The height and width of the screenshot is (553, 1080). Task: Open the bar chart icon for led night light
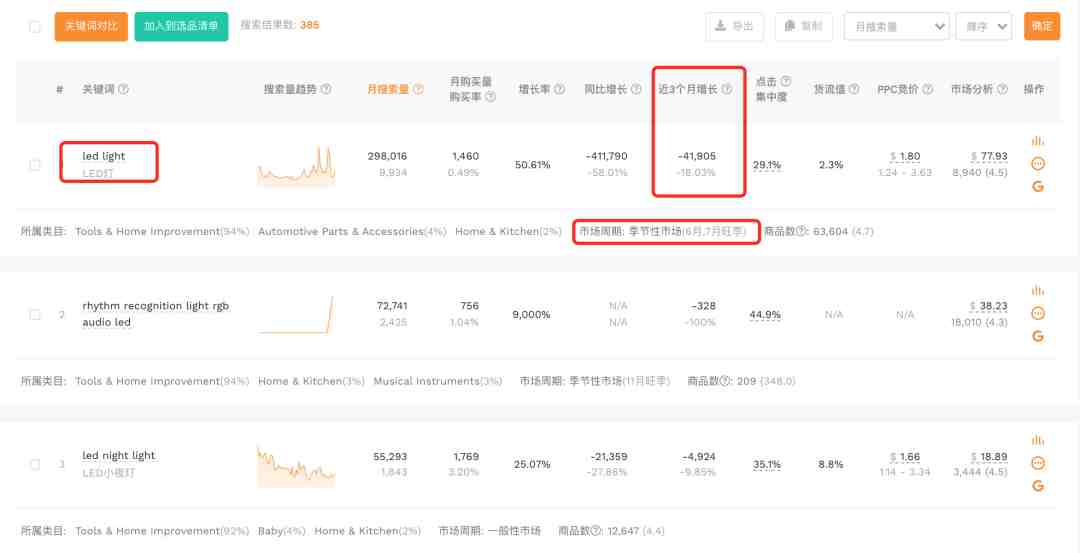pyautogui.click(x=1037, y=440)
